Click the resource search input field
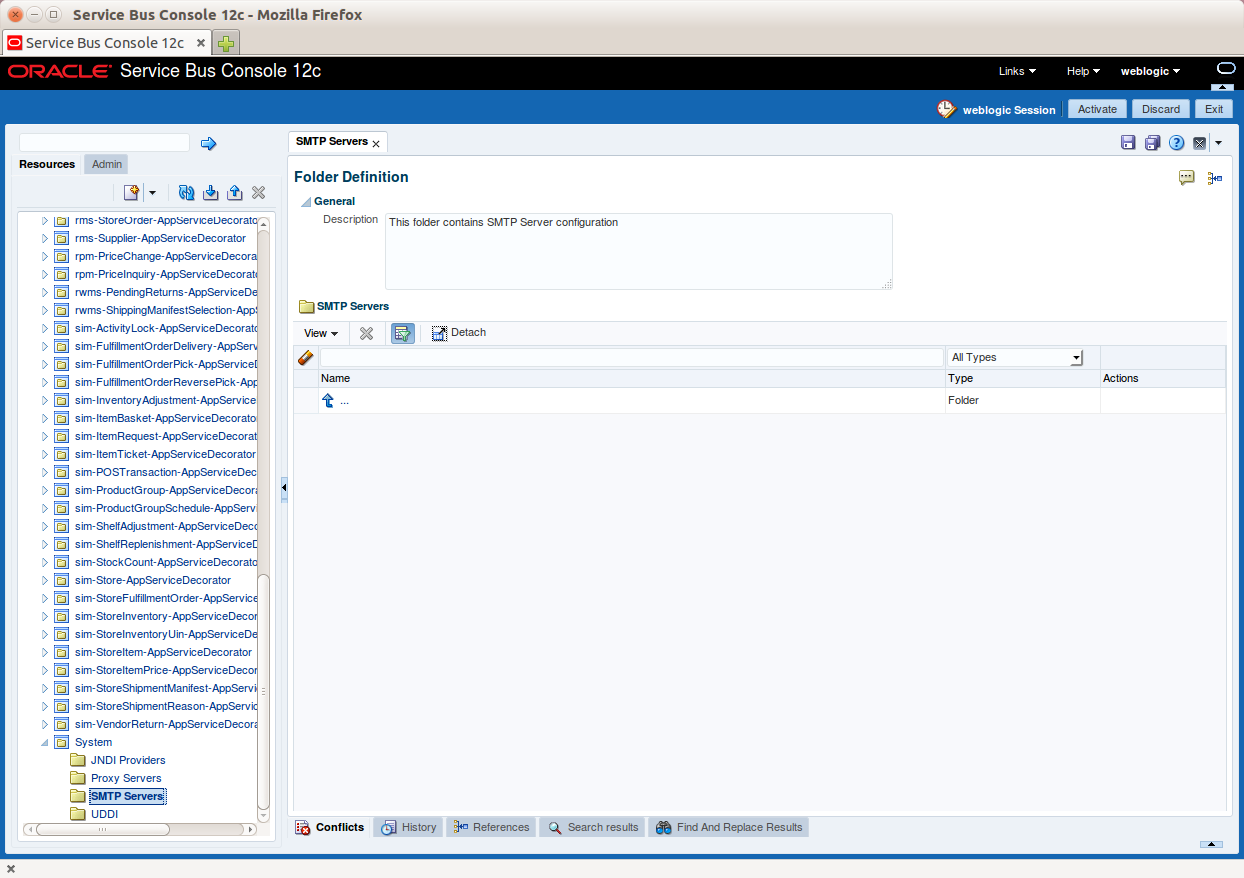This screenshot has height=878, width=1244. tap(104, 143)
